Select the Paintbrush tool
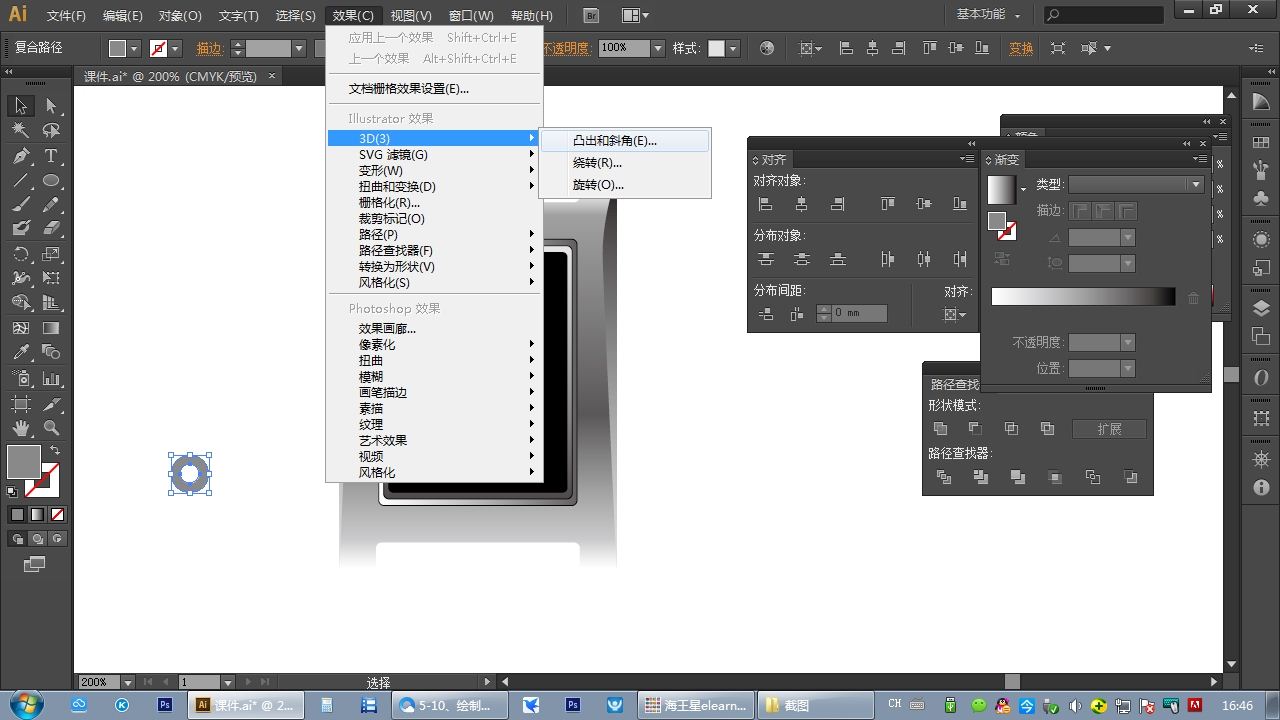The width and height of the screenshot is (1280, 720). (21, 205)
